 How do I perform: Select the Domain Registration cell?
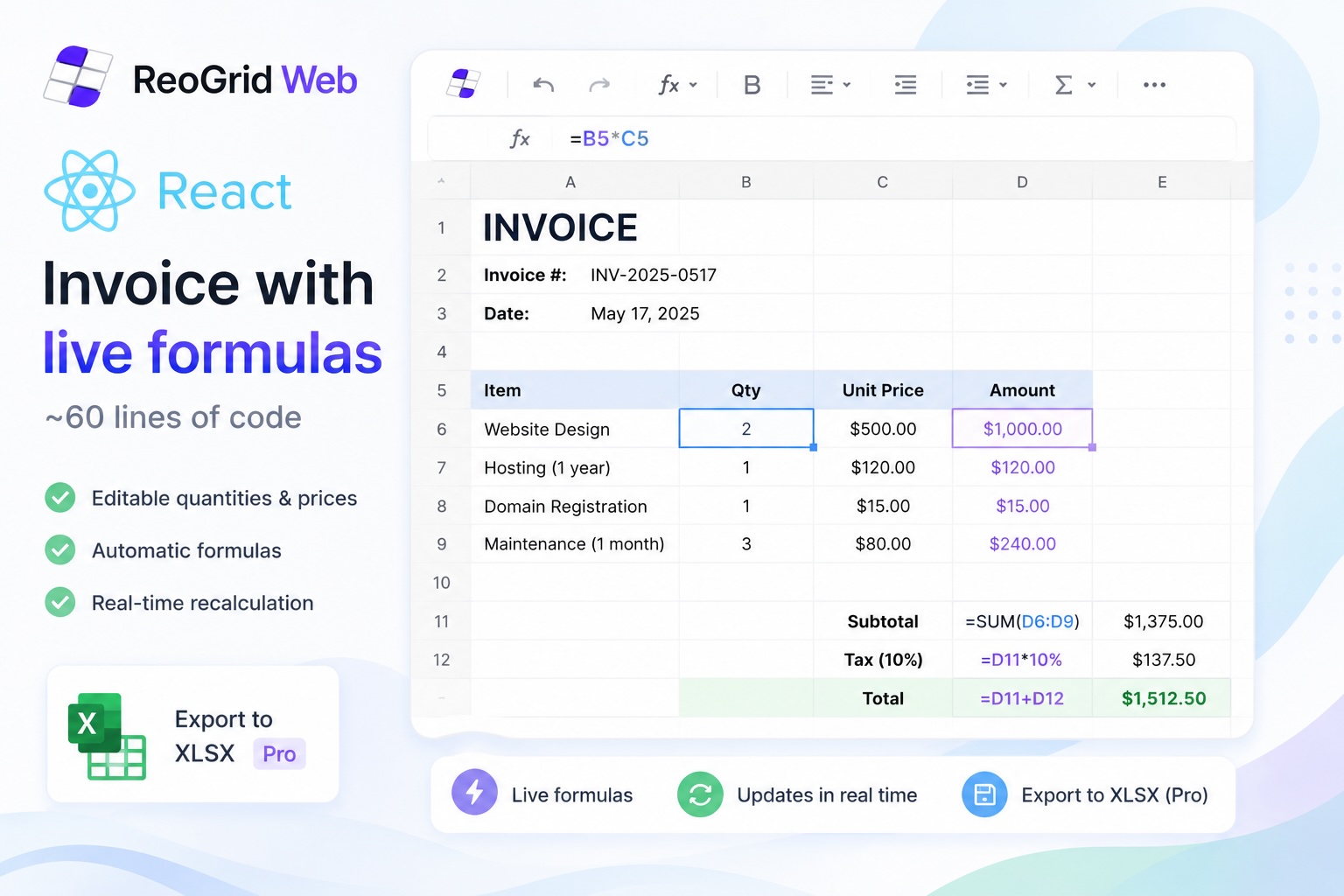[575, 506]
